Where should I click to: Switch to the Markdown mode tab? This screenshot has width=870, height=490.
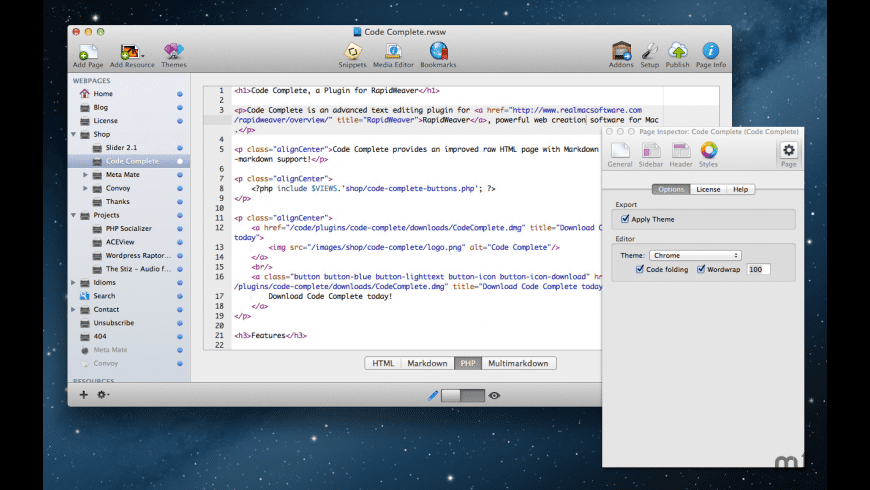428,363
